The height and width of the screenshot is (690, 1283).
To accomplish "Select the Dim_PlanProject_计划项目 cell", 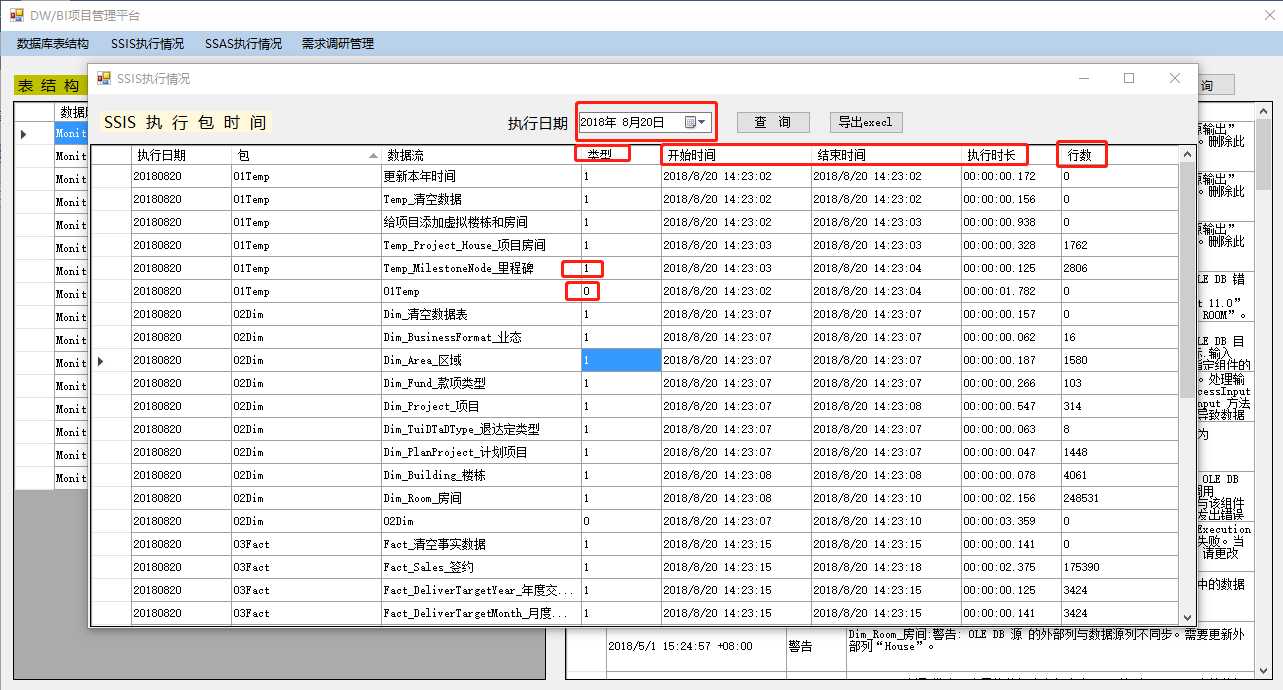I will (481, 452).
